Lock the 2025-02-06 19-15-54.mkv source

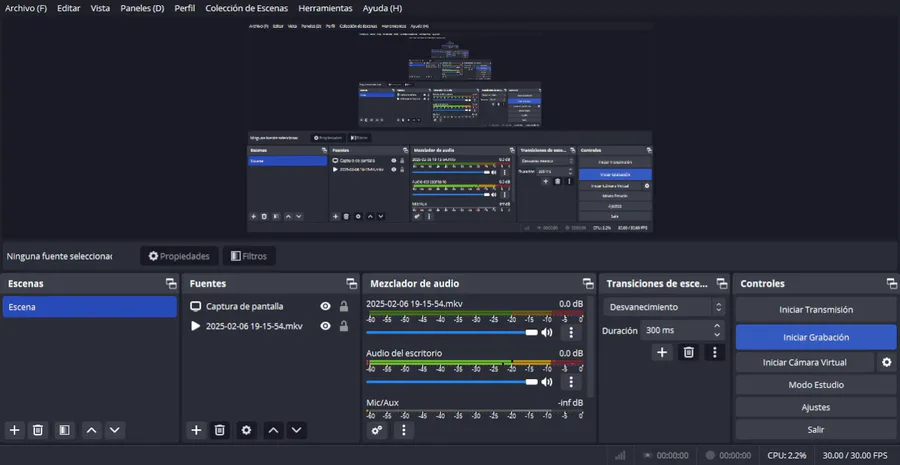coord(344,326)
